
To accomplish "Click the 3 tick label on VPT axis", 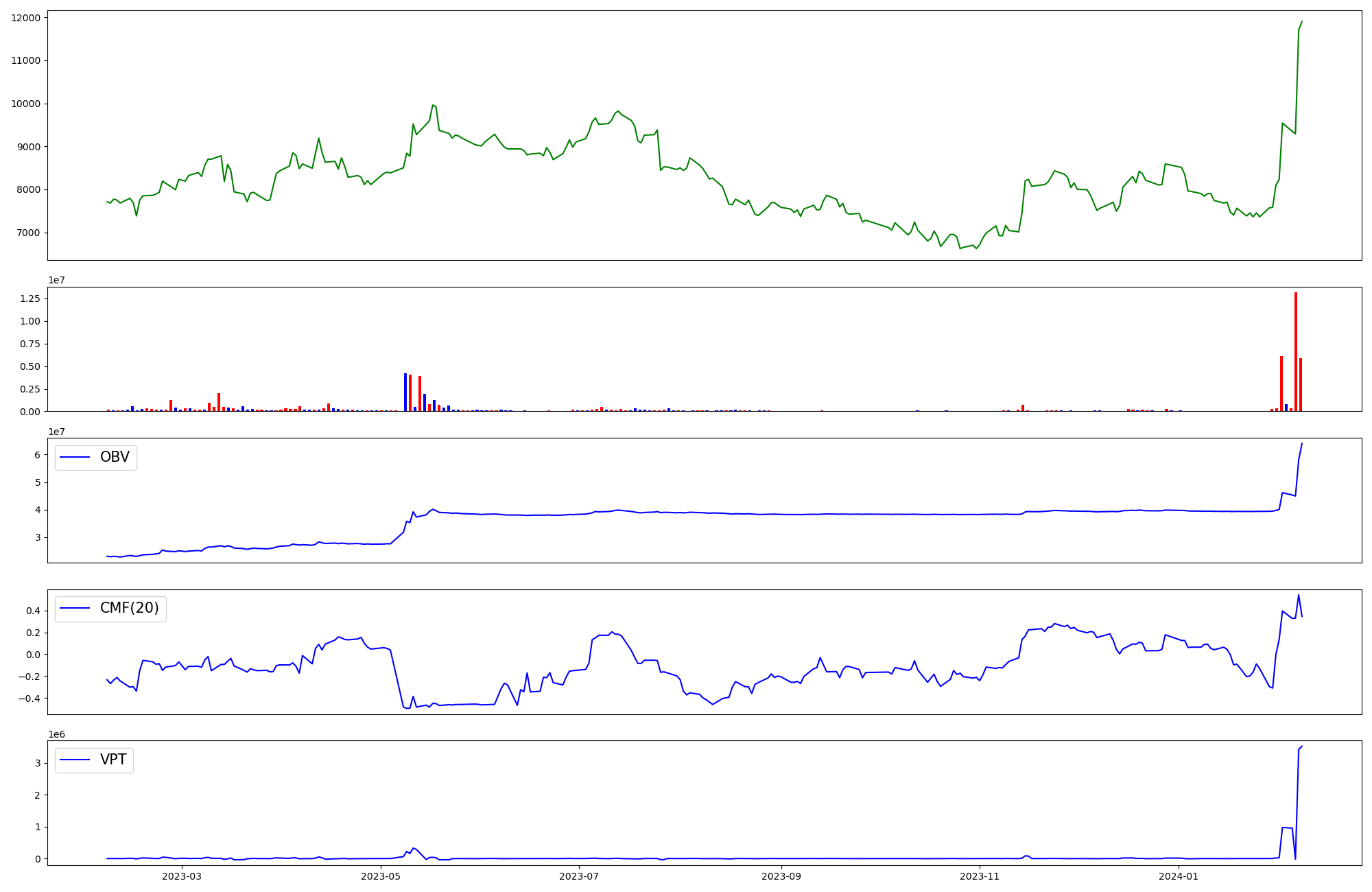I will (38, 763).
